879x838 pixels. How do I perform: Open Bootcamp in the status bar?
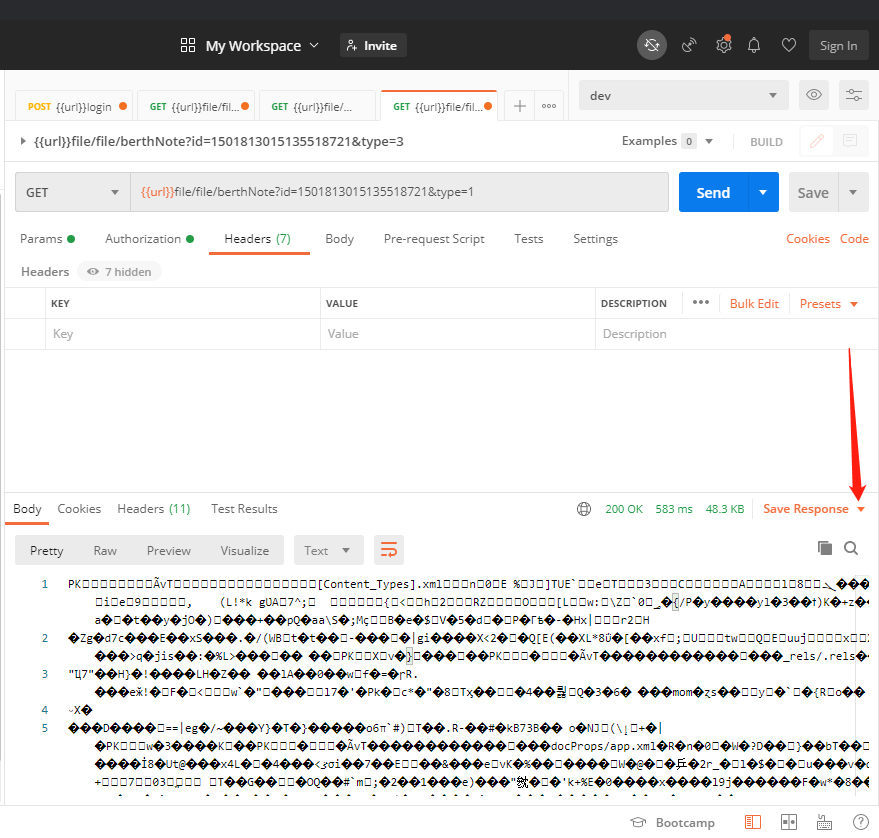point(673,823)
